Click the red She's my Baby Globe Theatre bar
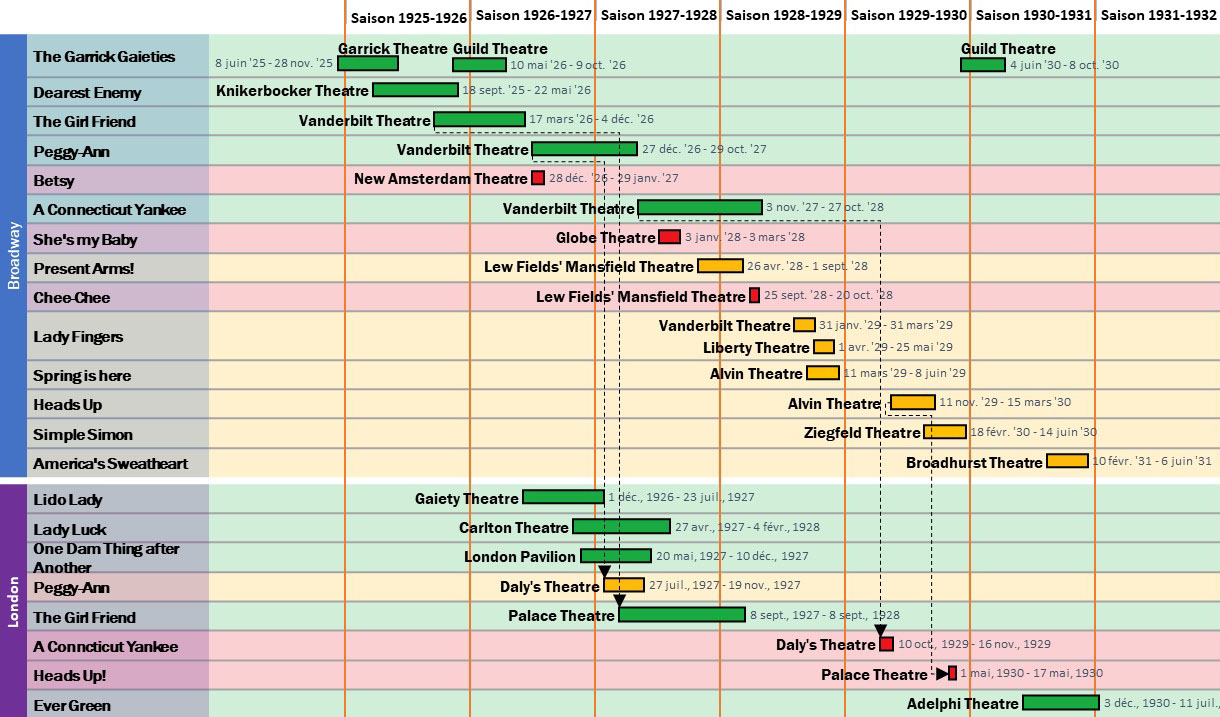Image resolution: width=1220 pixels, height=717 pixels. 669,237
